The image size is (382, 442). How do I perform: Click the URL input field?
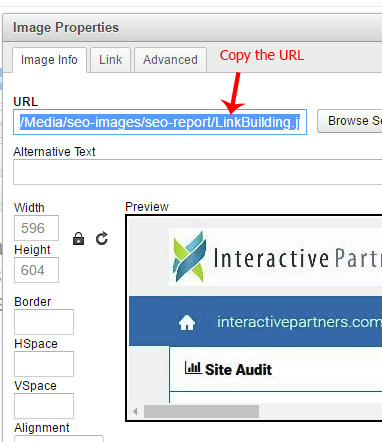pyautogui.click(x=160, y=122)
